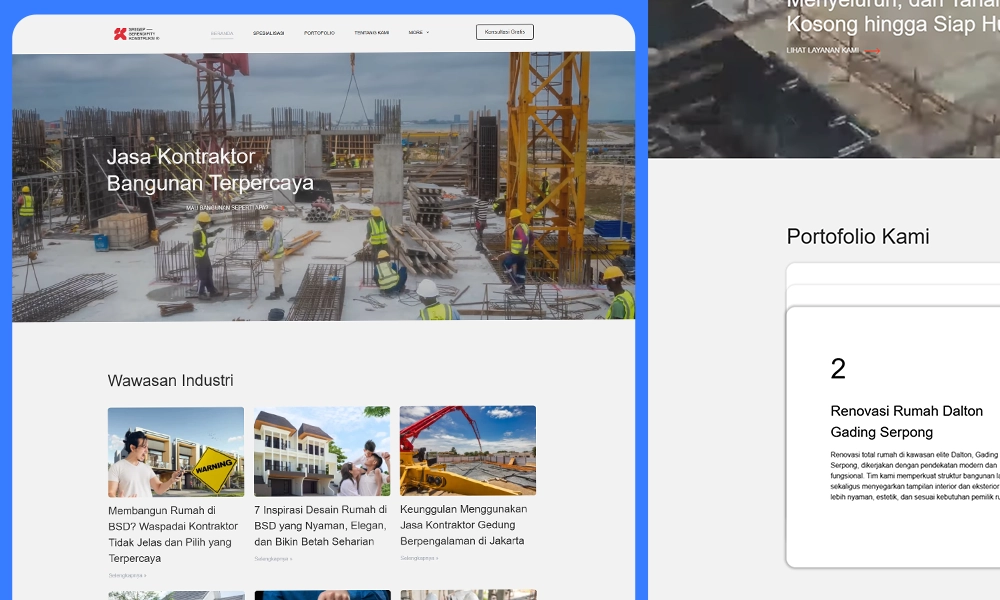Open the Beranda menu item
1000x600 pixels.
[222, 33]
